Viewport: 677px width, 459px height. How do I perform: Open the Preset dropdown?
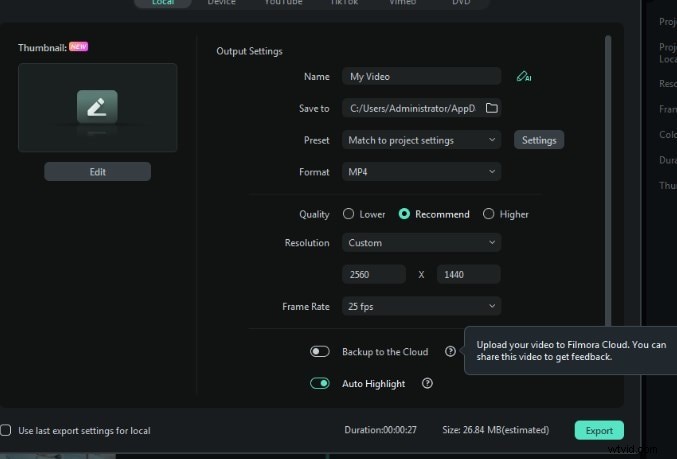[x=421, y=140]
